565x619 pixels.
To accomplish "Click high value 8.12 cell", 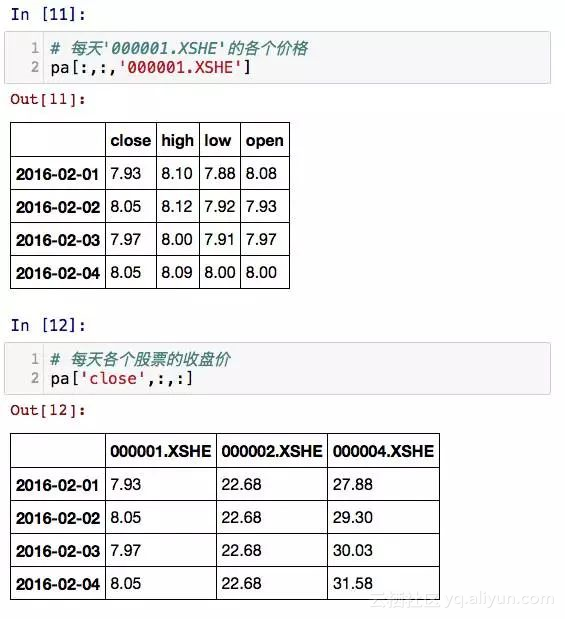I will (178, 207).
